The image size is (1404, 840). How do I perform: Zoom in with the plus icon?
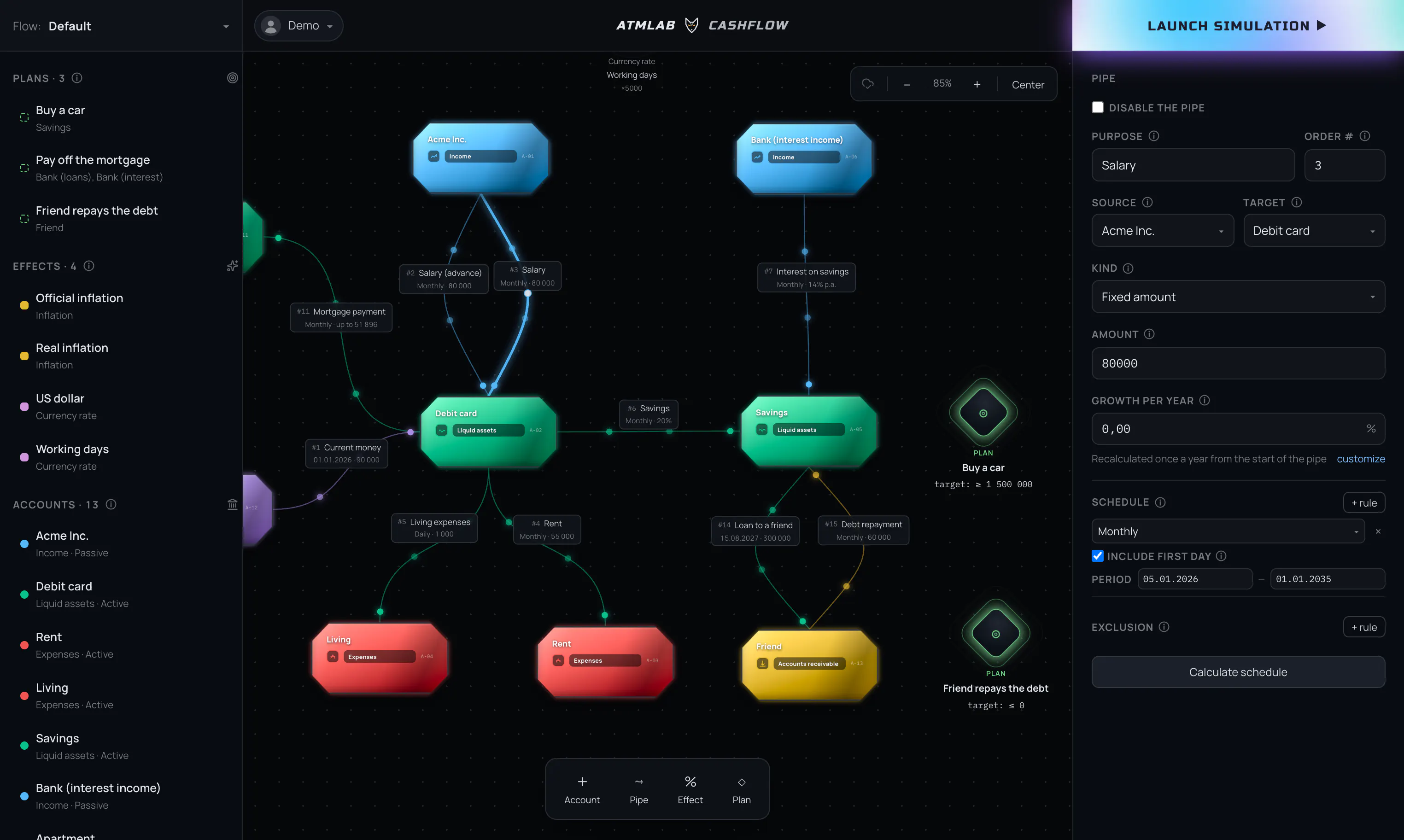pyautogui.click(x=977, y=84)
